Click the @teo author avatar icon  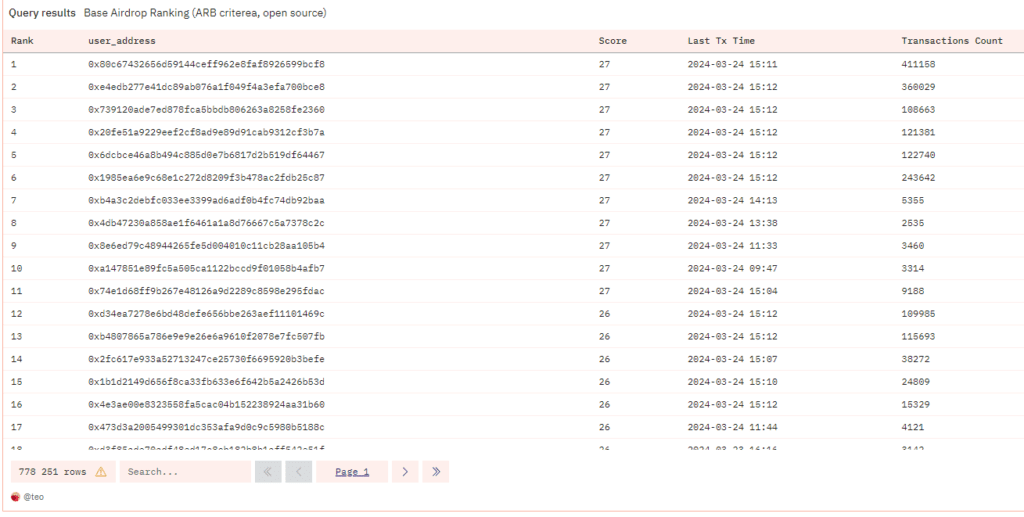coord(15,496)
